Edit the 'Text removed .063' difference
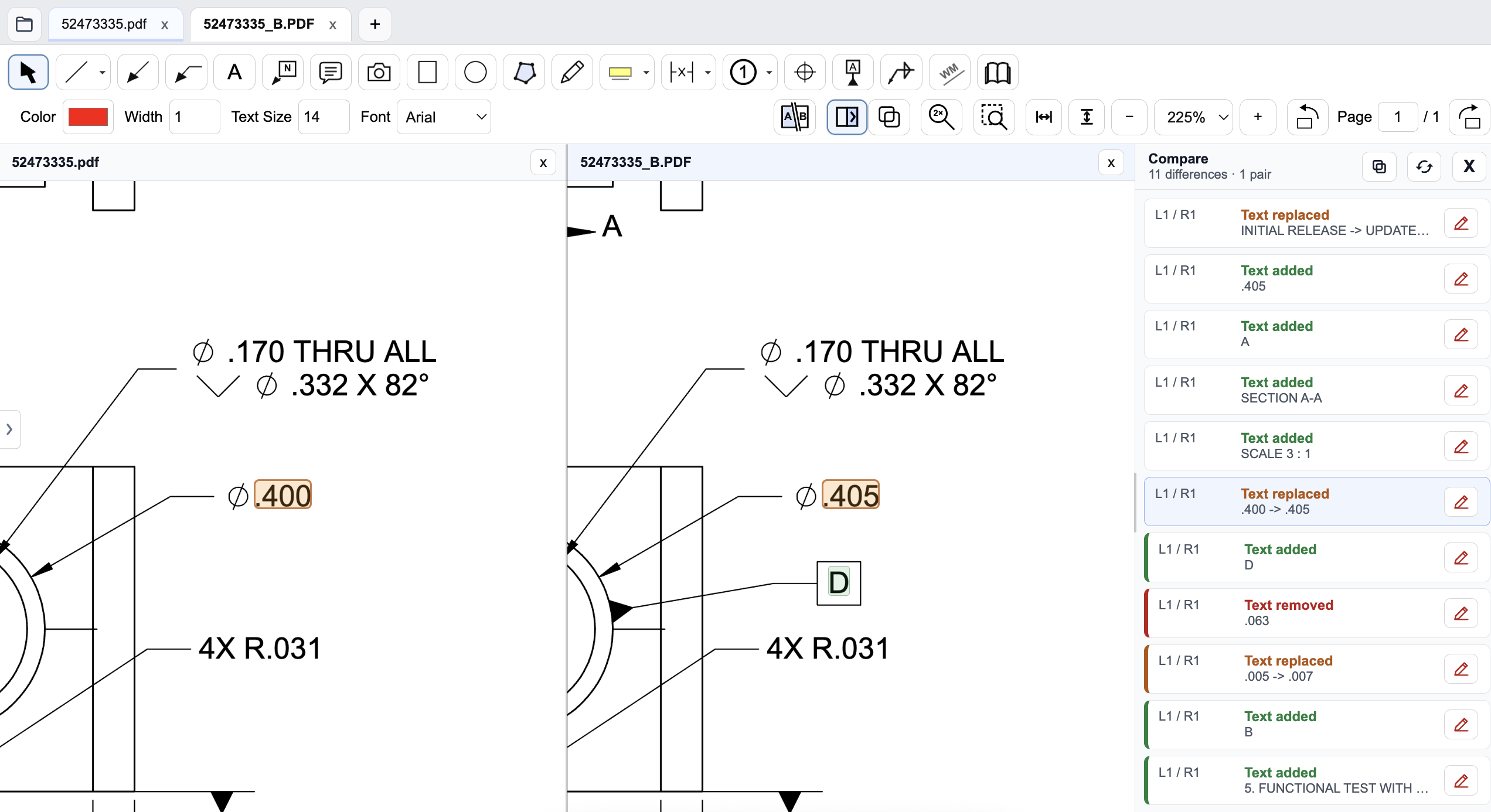The height and width of the screenshot is (812, 1491). 1461,613
